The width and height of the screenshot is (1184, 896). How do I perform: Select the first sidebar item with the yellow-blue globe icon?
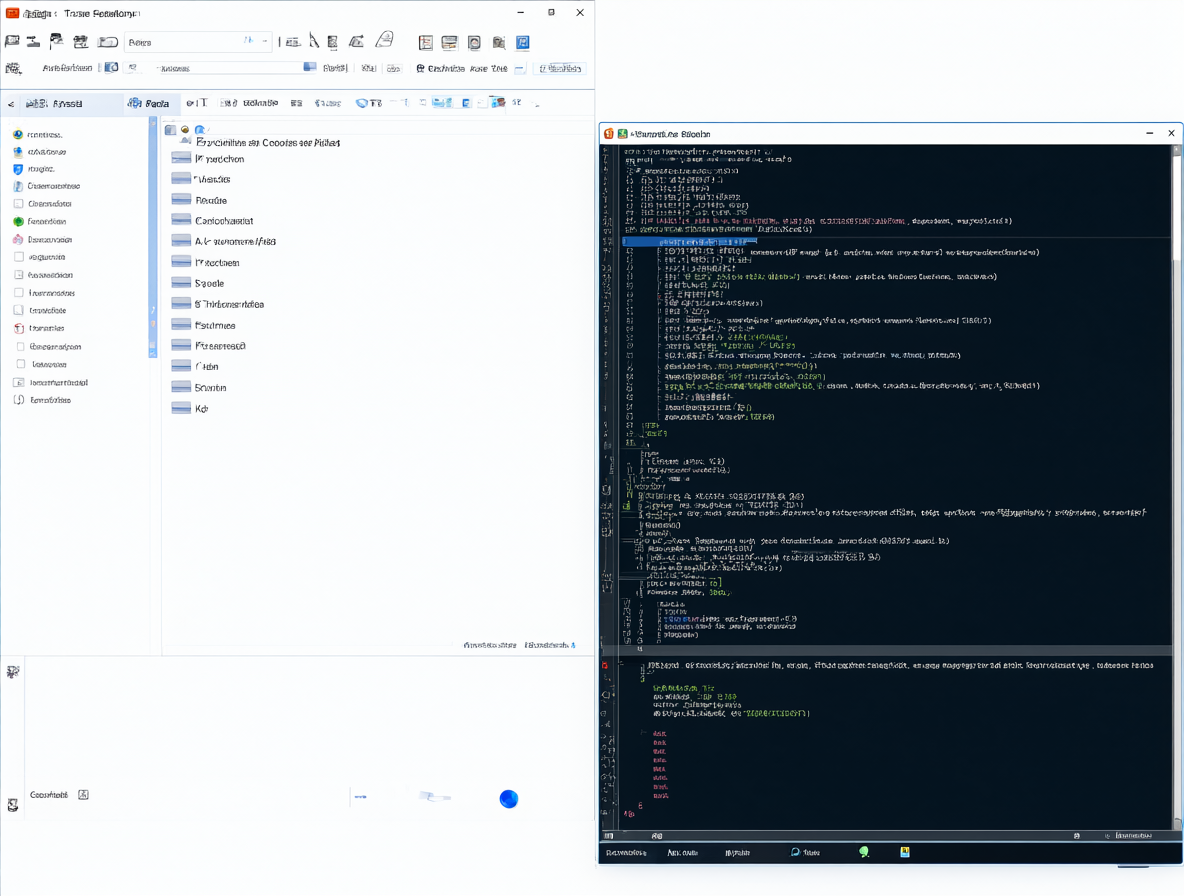tap(38, 134)
